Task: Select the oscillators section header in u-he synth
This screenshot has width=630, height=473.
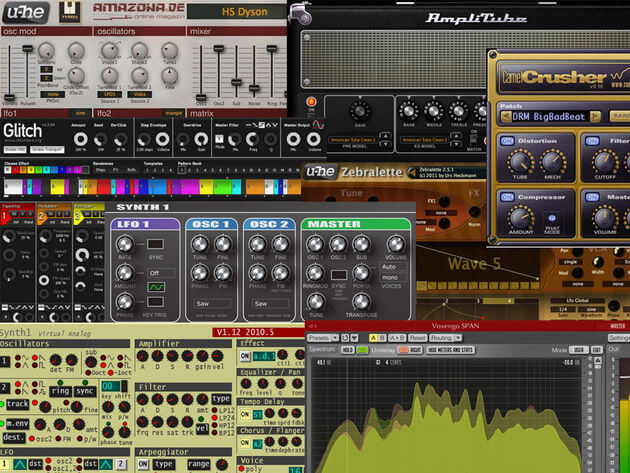Action: tap(139, 31)
